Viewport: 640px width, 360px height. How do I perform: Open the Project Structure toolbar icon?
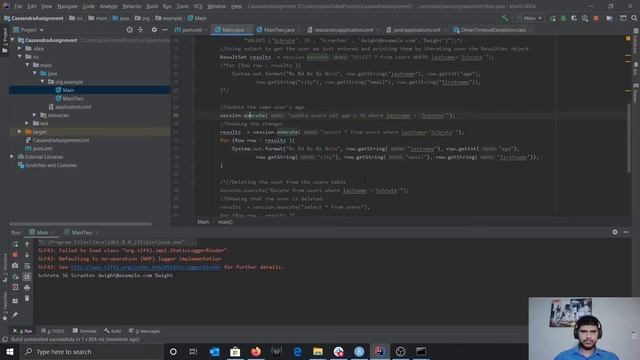[609, 18]
